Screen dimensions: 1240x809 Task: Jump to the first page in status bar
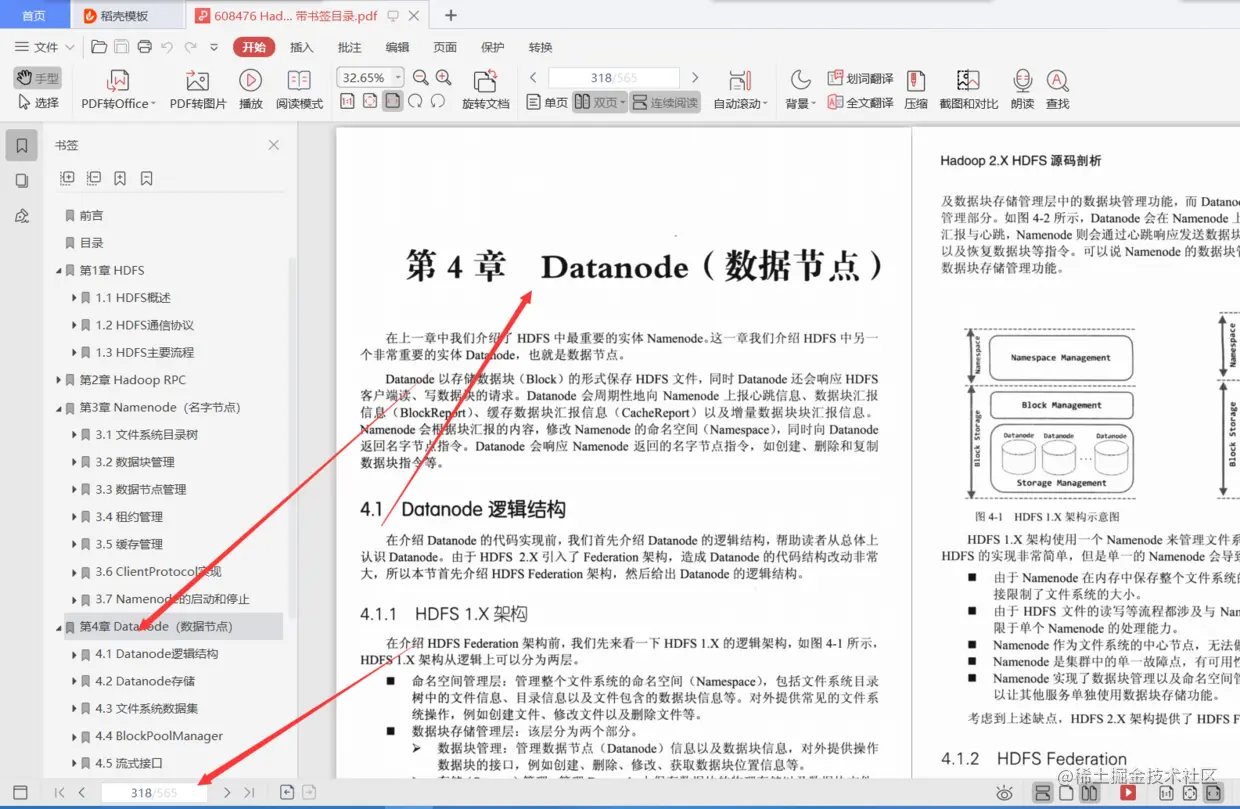pos(59,792)
